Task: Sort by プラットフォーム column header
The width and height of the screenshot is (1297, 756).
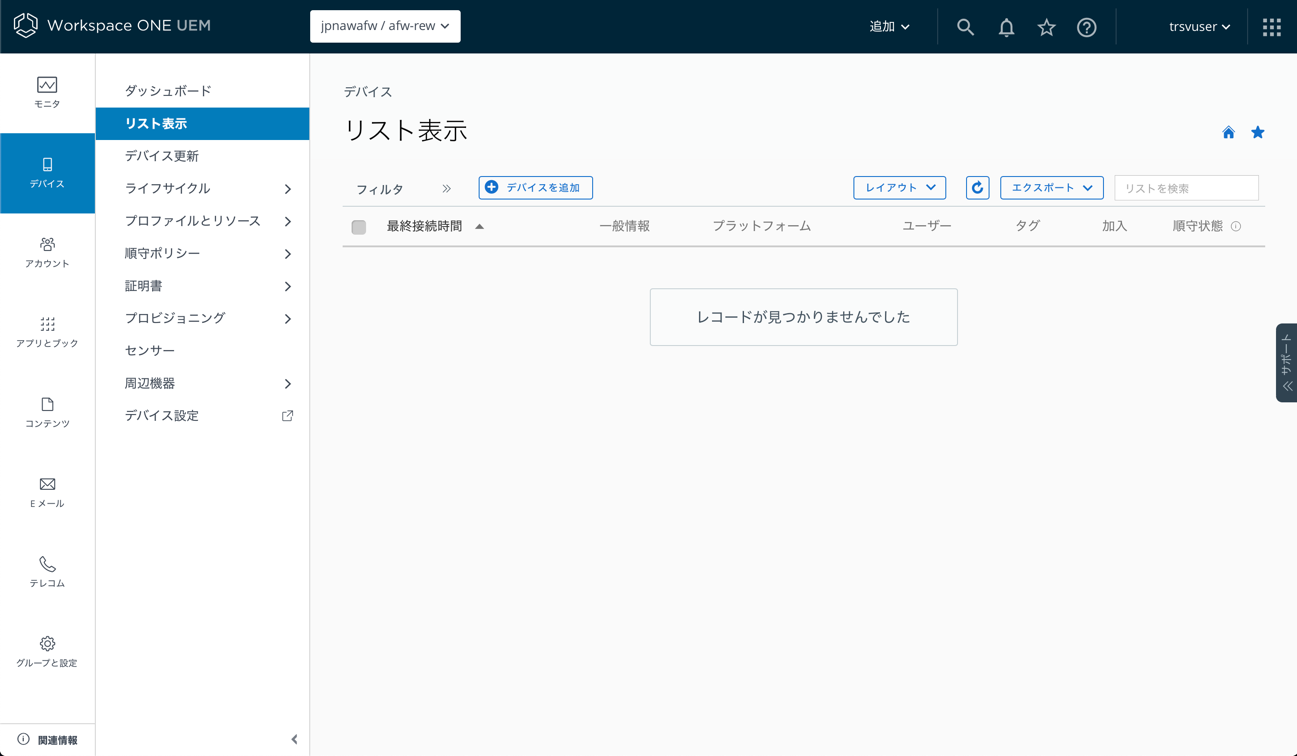Action: (x=761, y=226)
